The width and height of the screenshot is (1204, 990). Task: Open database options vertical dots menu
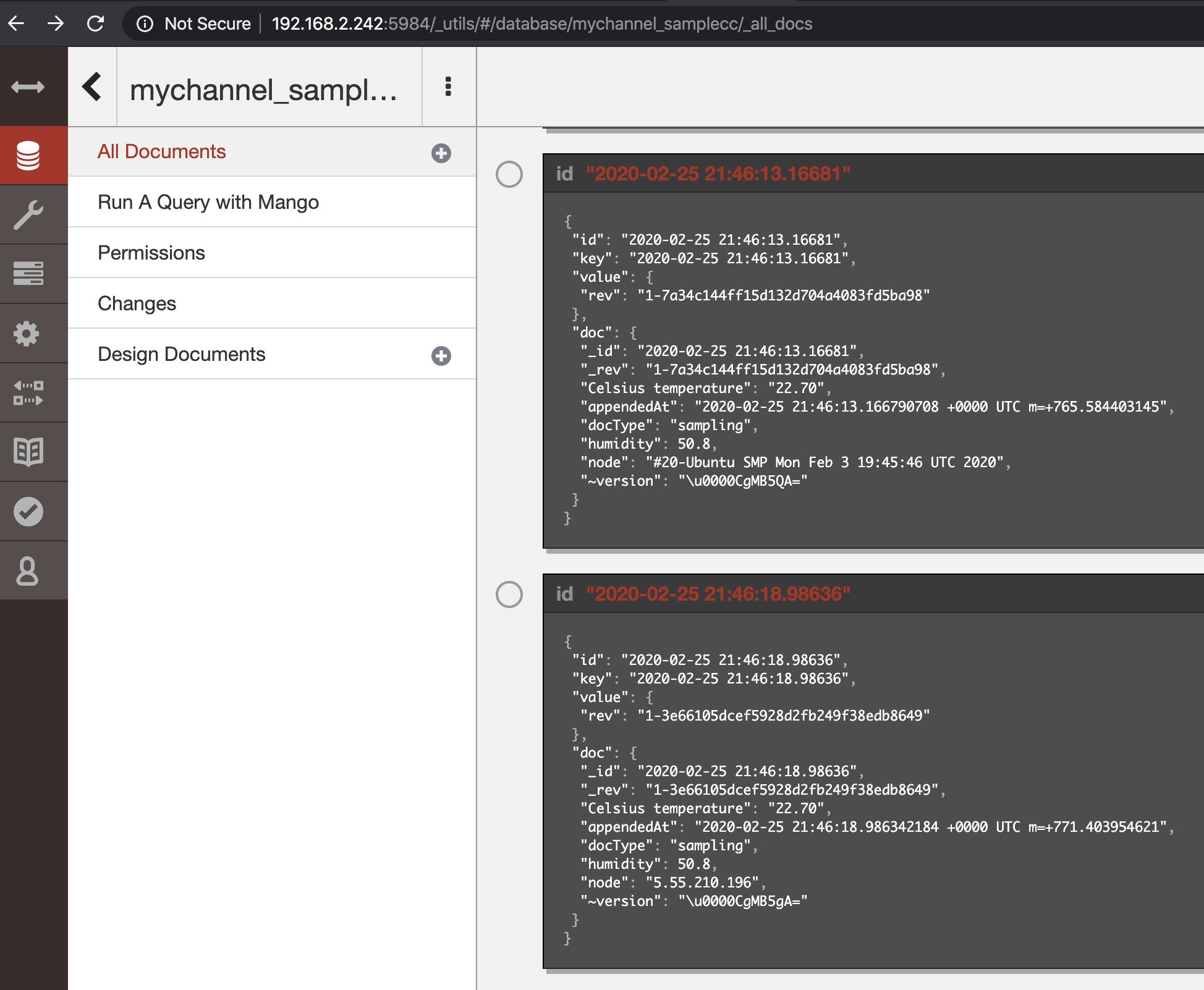pos(448,87)
